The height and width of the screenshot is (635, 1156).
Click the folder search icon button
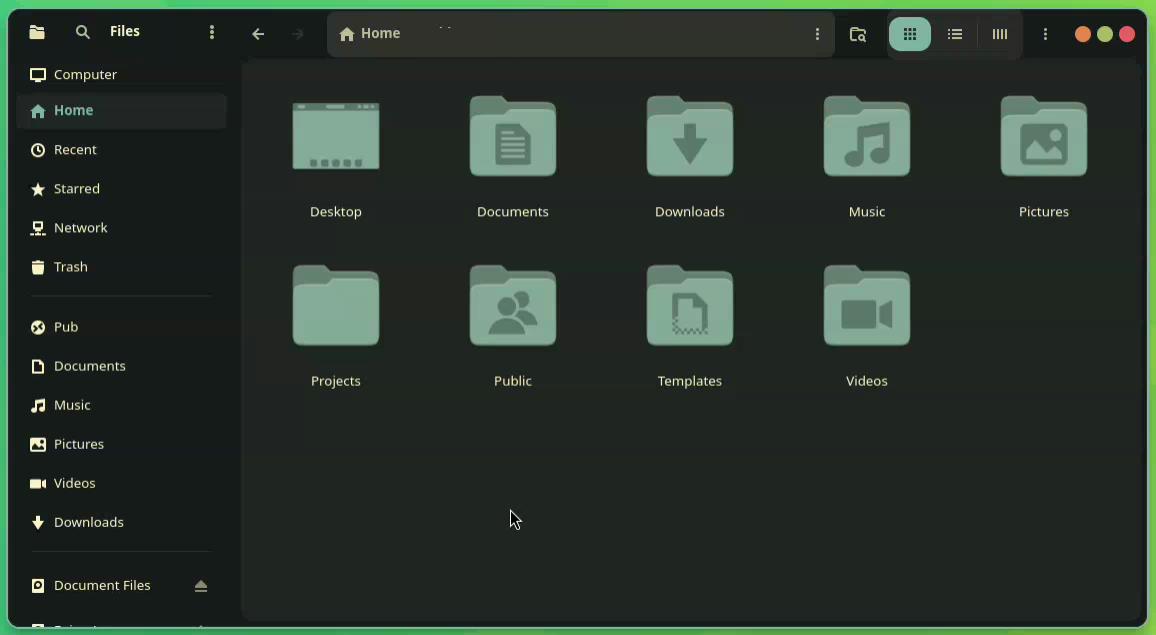[857, 34]
